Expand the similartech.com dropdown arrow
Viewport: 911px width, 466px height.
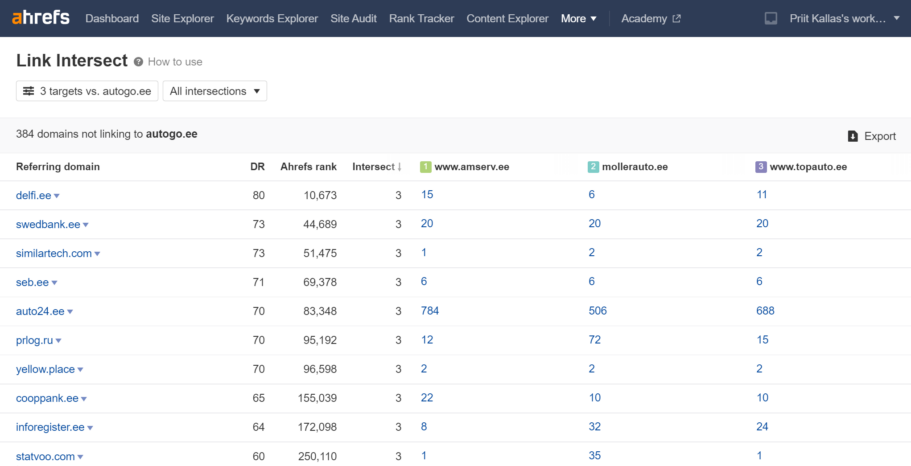pos(97,254)
